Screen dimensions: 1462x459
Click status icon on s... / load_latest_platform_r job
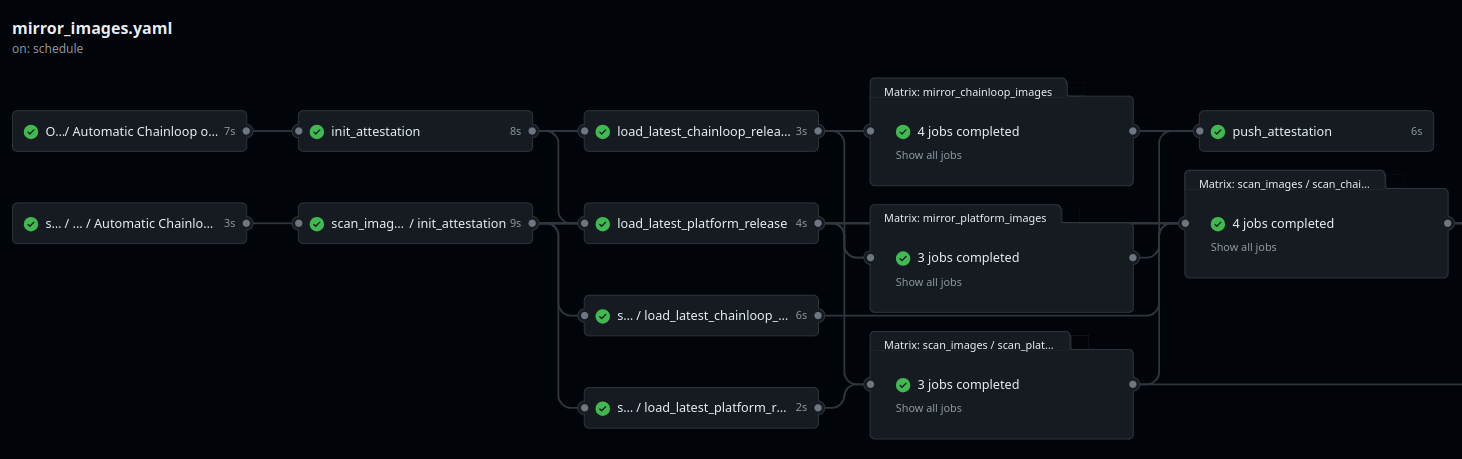tap(603, 408)
